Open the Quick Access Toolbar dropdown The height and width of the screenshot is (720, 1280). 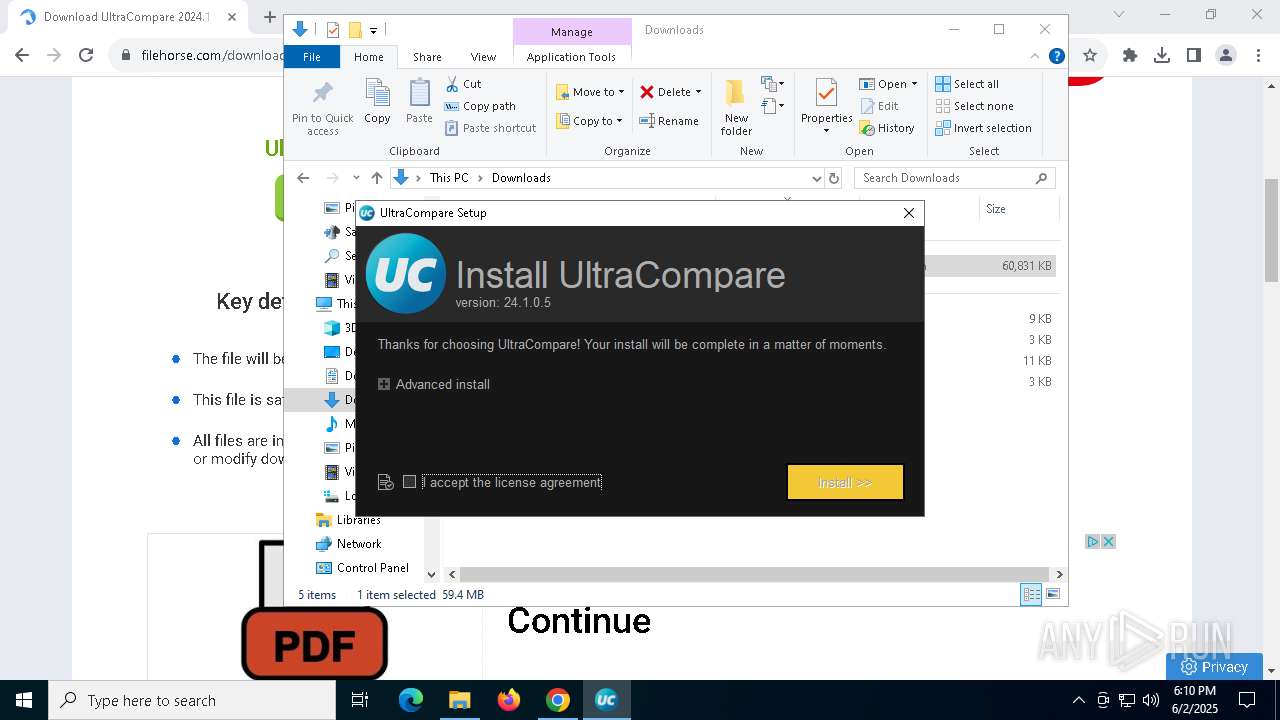374,30
